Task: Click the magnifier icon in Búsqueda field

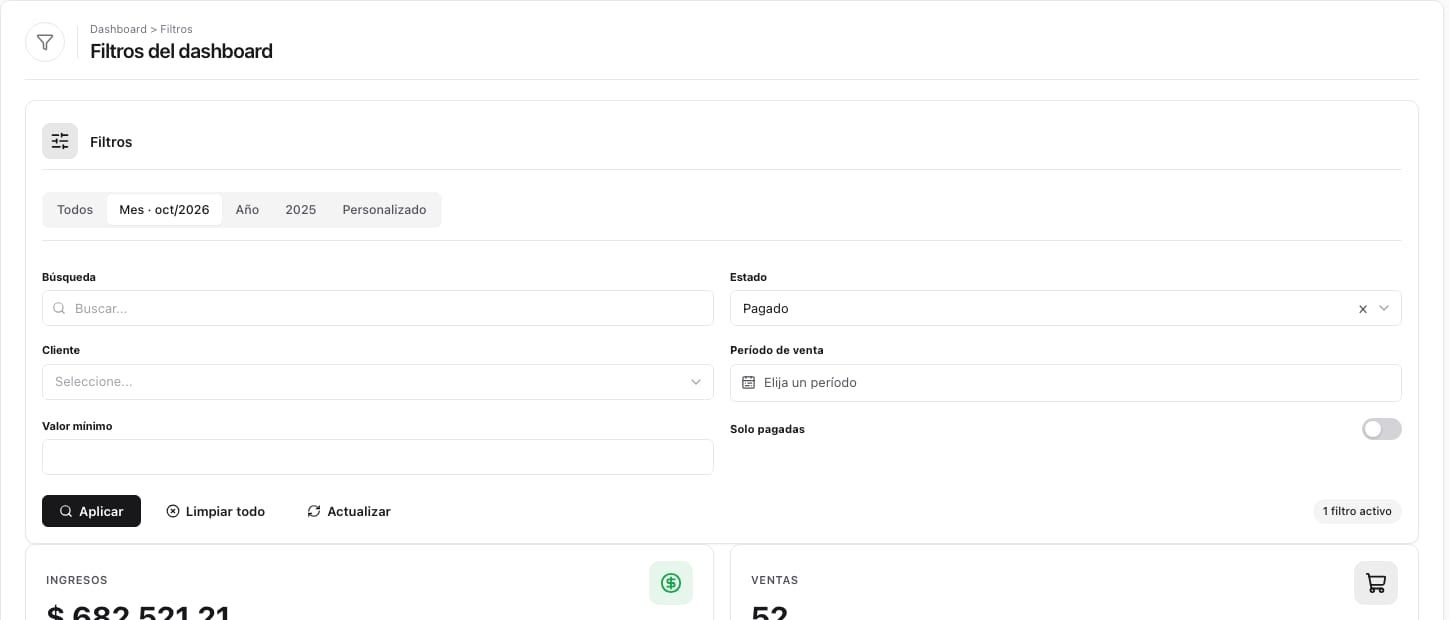Action: click(60, 308)
